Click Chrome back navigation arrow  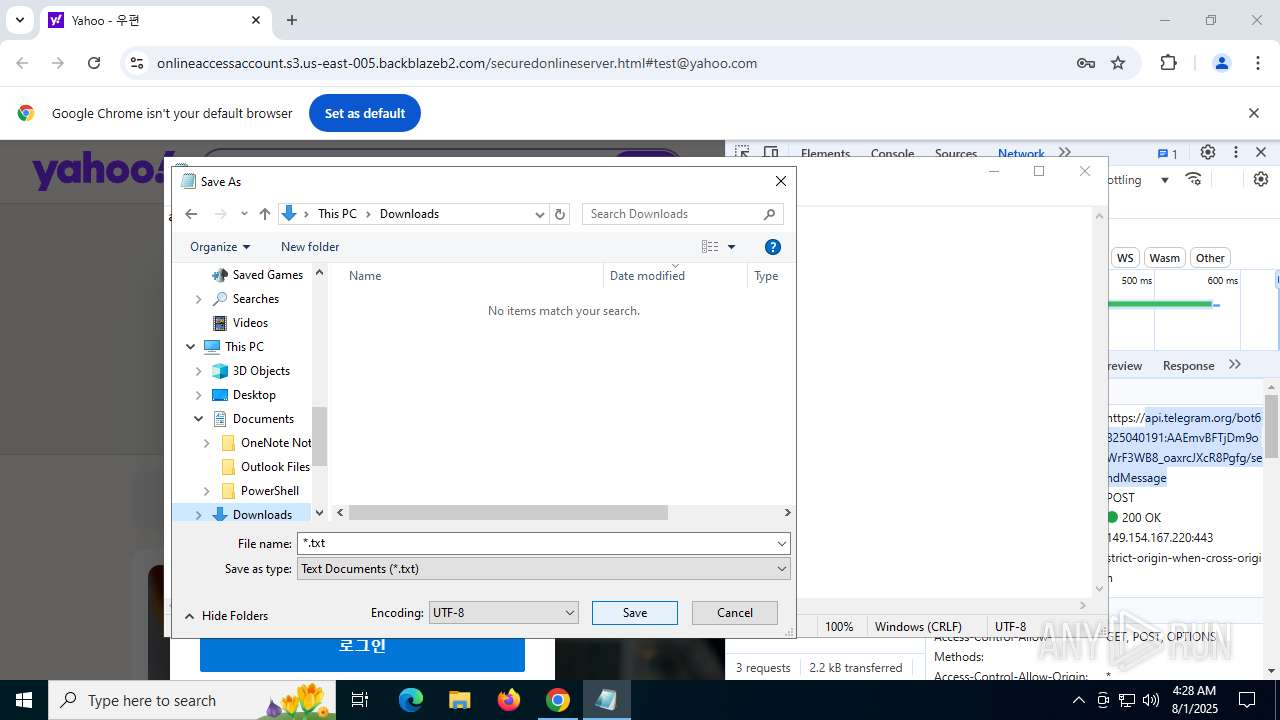click(23, 63)
